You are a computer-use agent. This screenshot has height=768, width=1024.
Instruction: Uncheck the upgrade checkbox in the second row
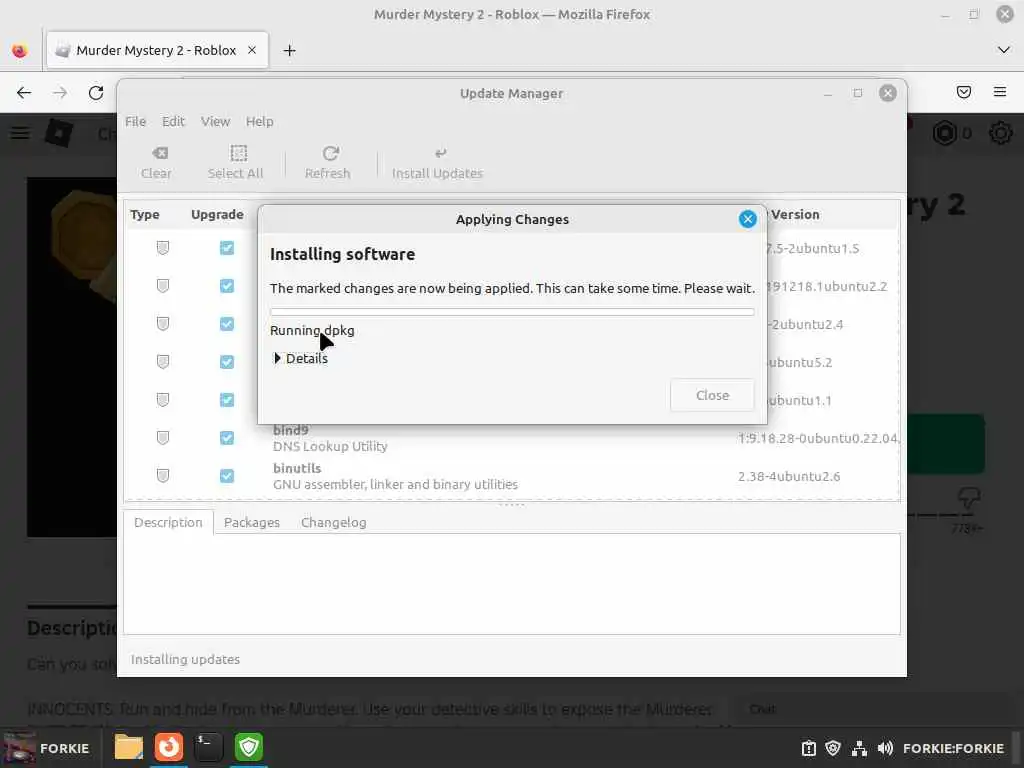click(227, 286)
